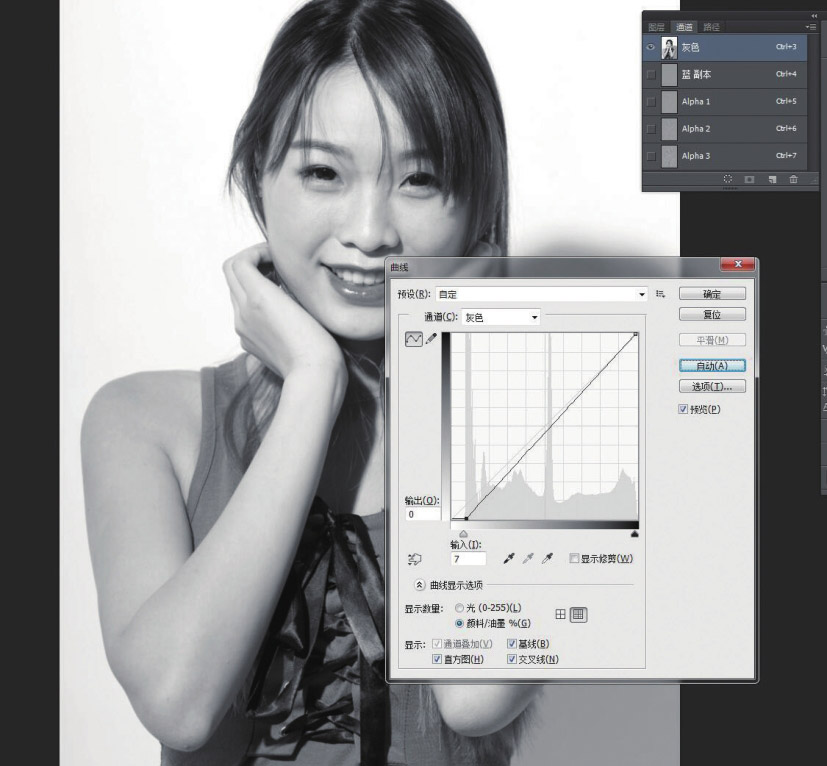
Task: Select the pencil draw-curve tool
Action: [x=432, y=340]
